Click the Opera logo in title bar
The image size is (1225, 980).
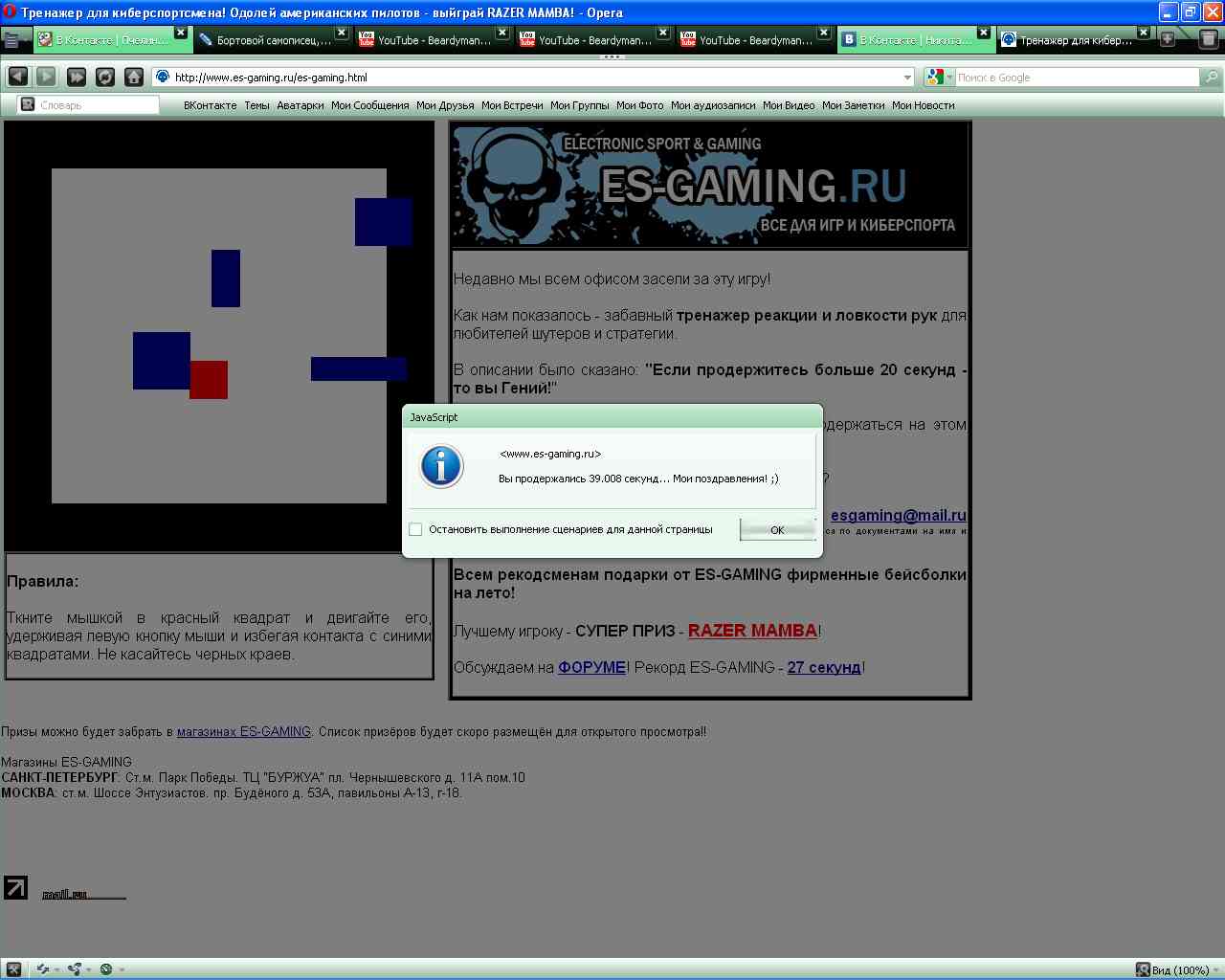click(10, 12)
